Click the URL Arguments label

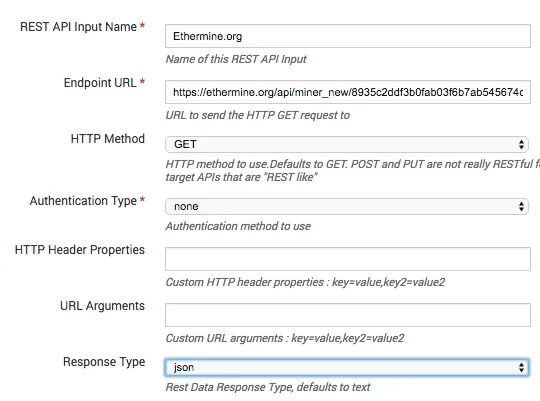point(102,306)
